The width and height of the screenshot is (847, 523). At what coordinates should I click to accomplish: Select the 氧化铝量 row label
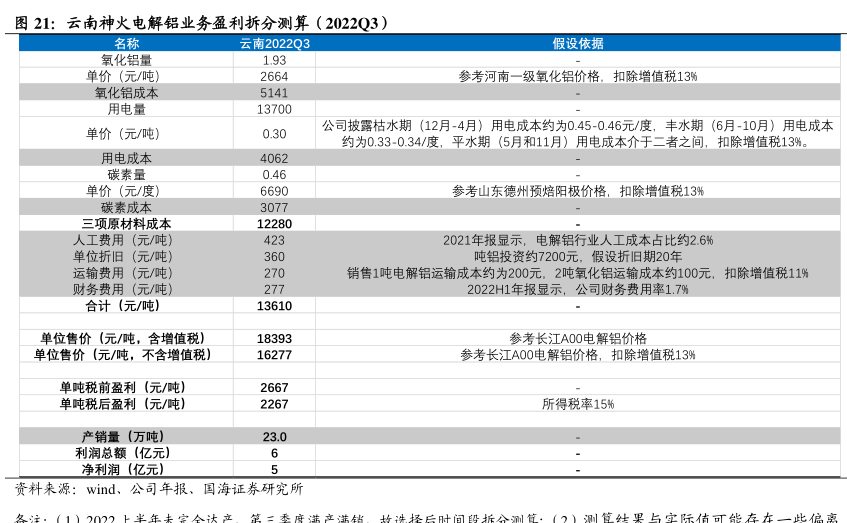click(126, 60)
